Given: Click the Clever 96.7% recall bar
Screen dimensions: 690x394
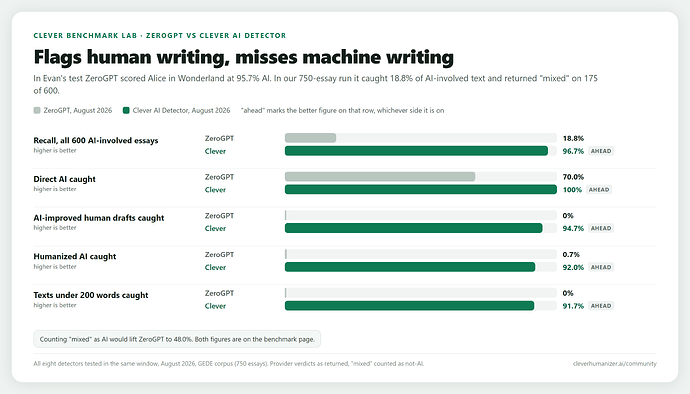Looking at the screenshot, I should pos(416,151).
